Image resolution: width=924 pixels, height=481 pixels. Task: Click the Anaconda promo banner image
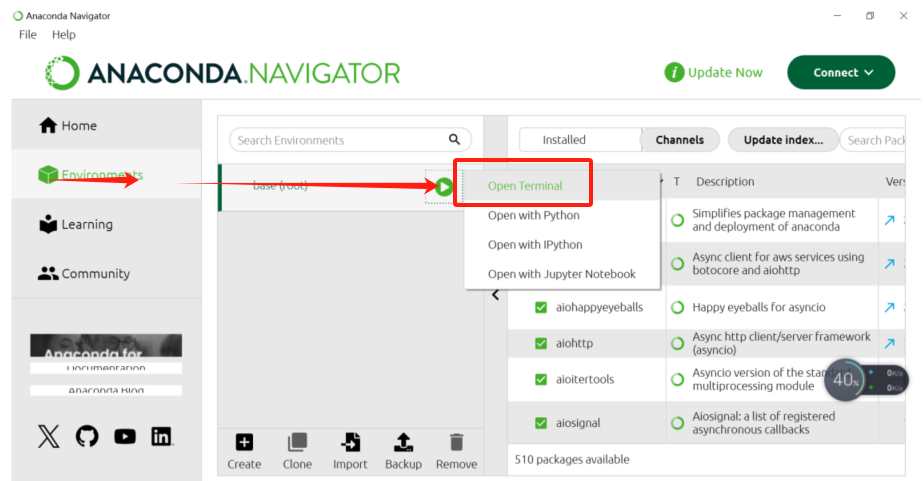106,346
